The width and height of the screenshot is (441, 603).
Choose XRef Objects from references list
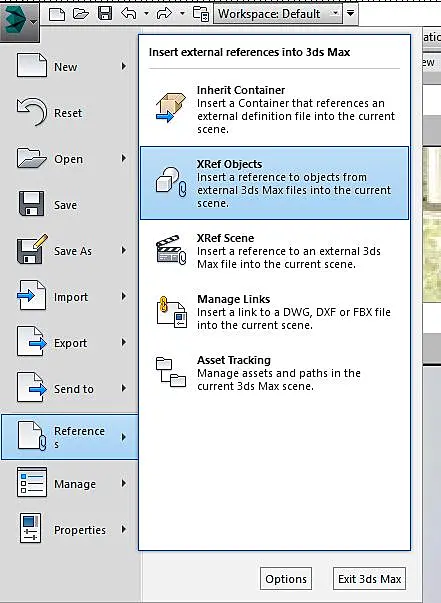[275, 183]
